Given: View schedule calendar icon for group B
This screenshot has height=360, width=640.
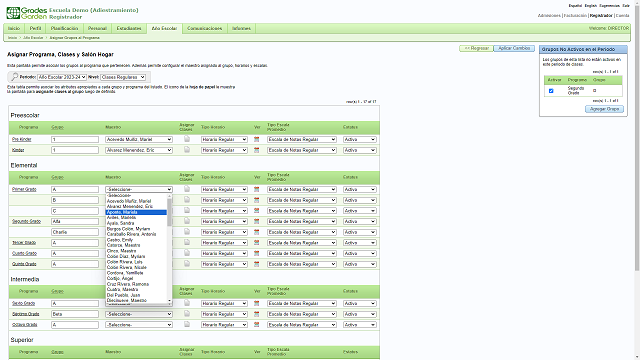Looking at the screenshot, I should click(x=256, y=200).
